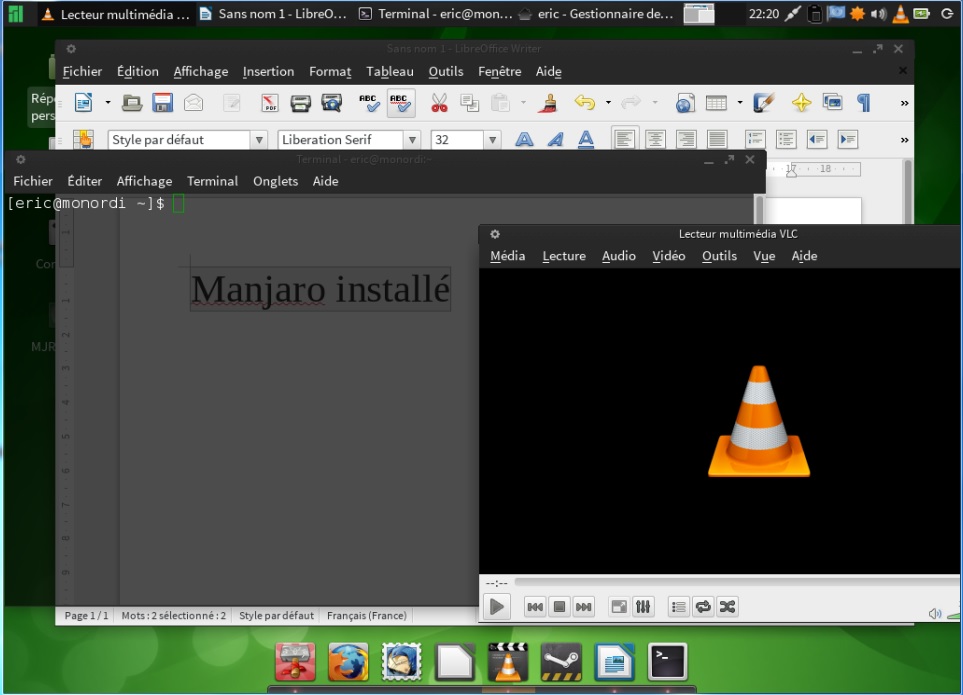This screenshot has height=695, width=963.
Task: Expand the font size 32 dropdown arrow
Action: point(492,140)
